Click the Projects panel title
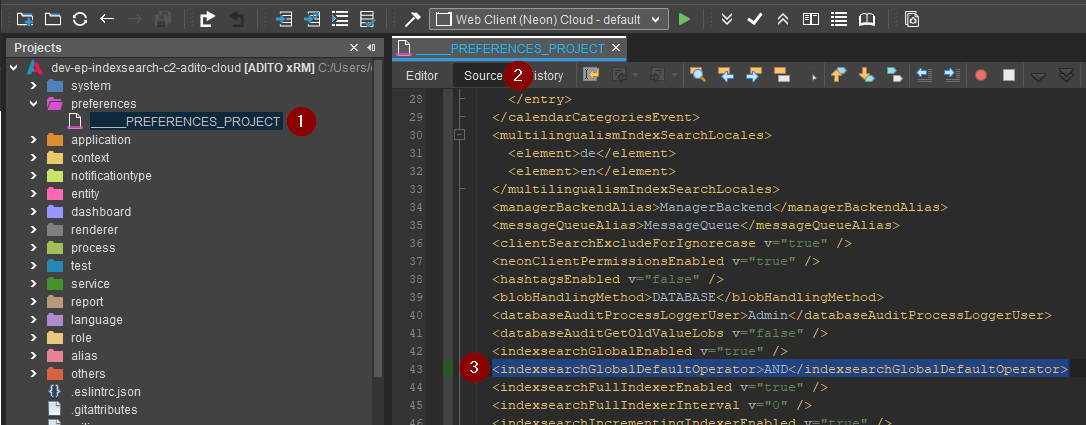 point(38,48)
